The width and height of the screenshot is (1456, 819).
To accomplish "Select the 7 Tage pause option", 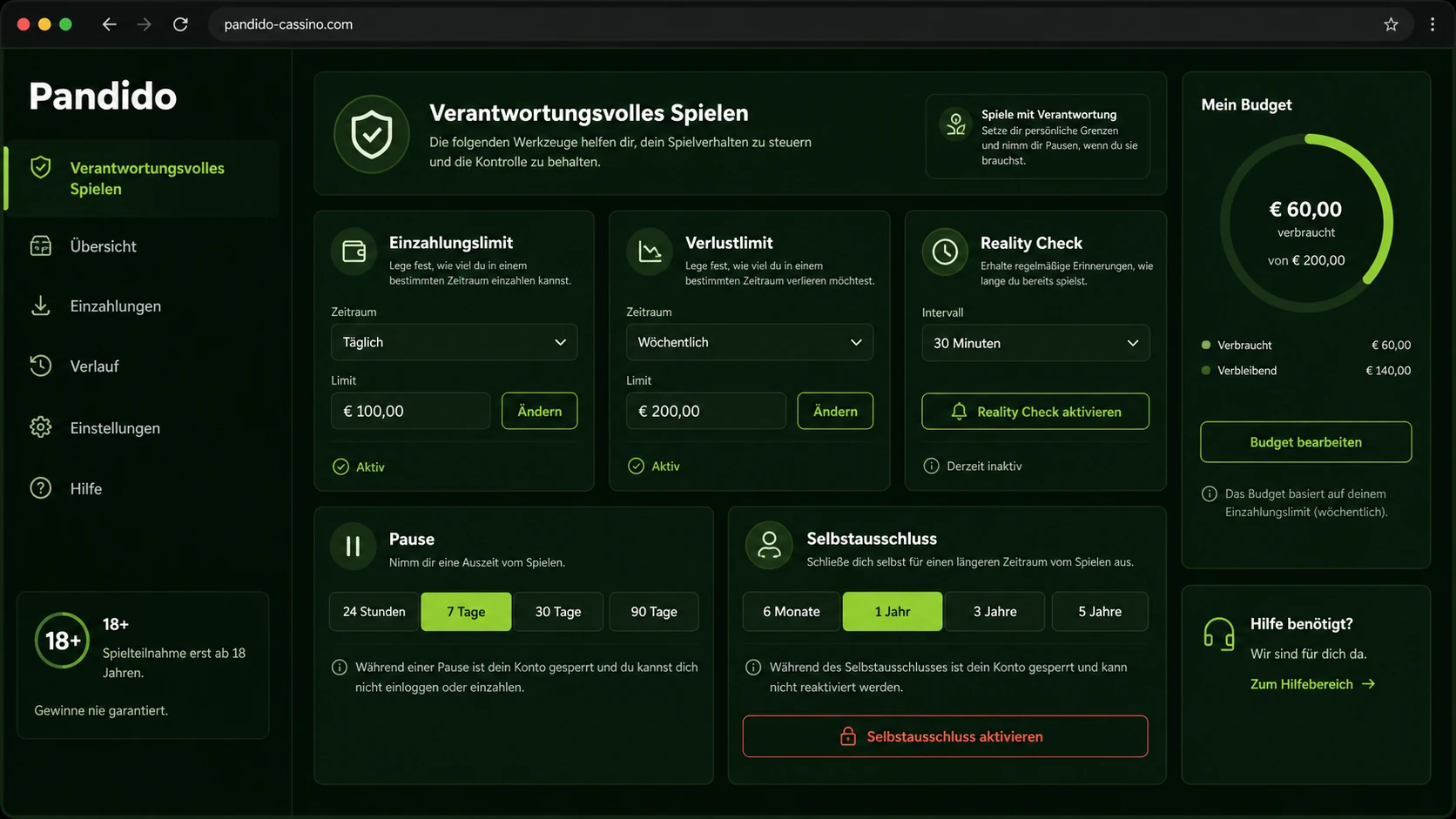I will 466,611.
